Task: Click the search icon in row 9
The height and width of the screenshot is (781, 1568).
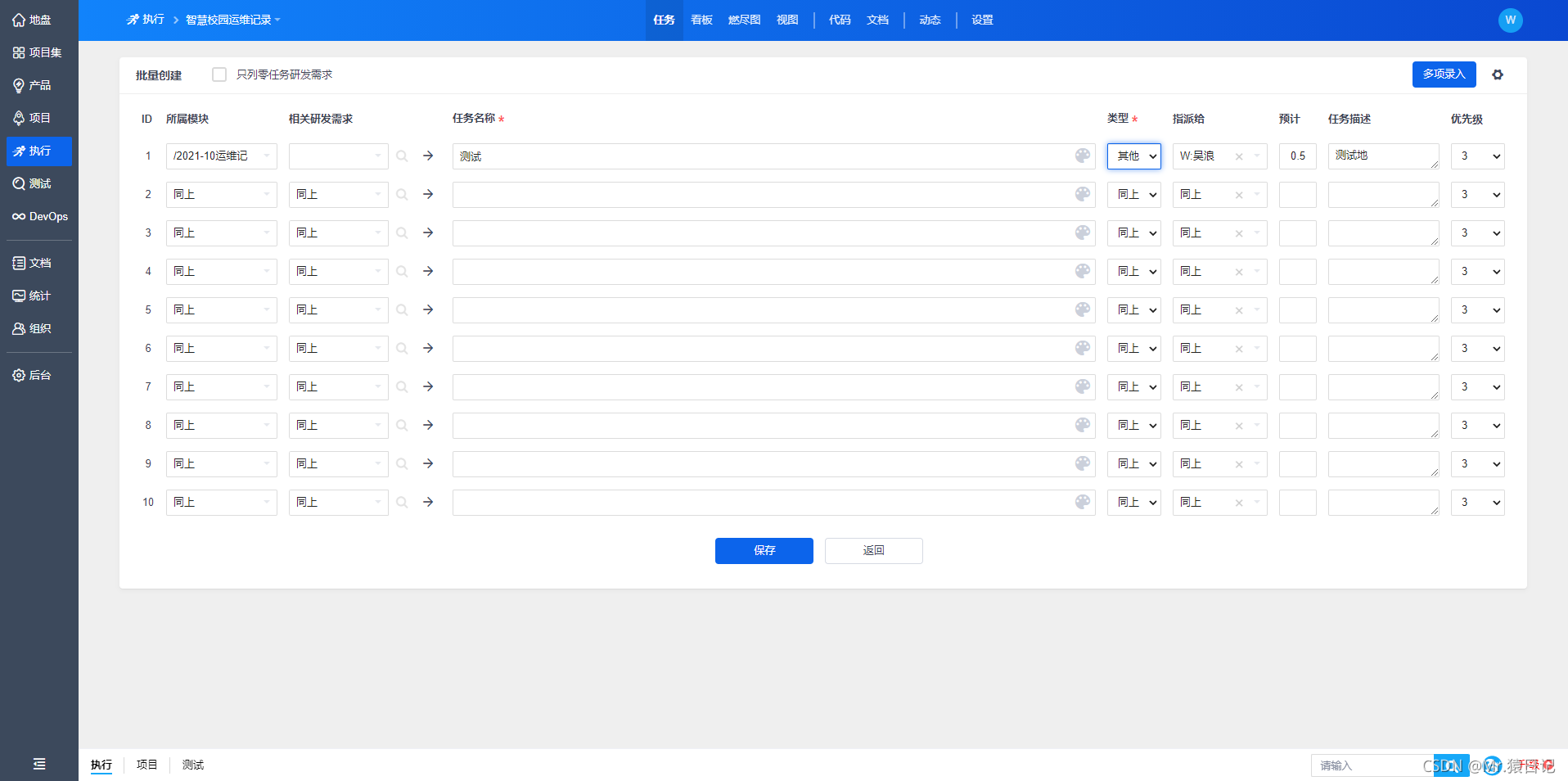Action: pos(402,463)
